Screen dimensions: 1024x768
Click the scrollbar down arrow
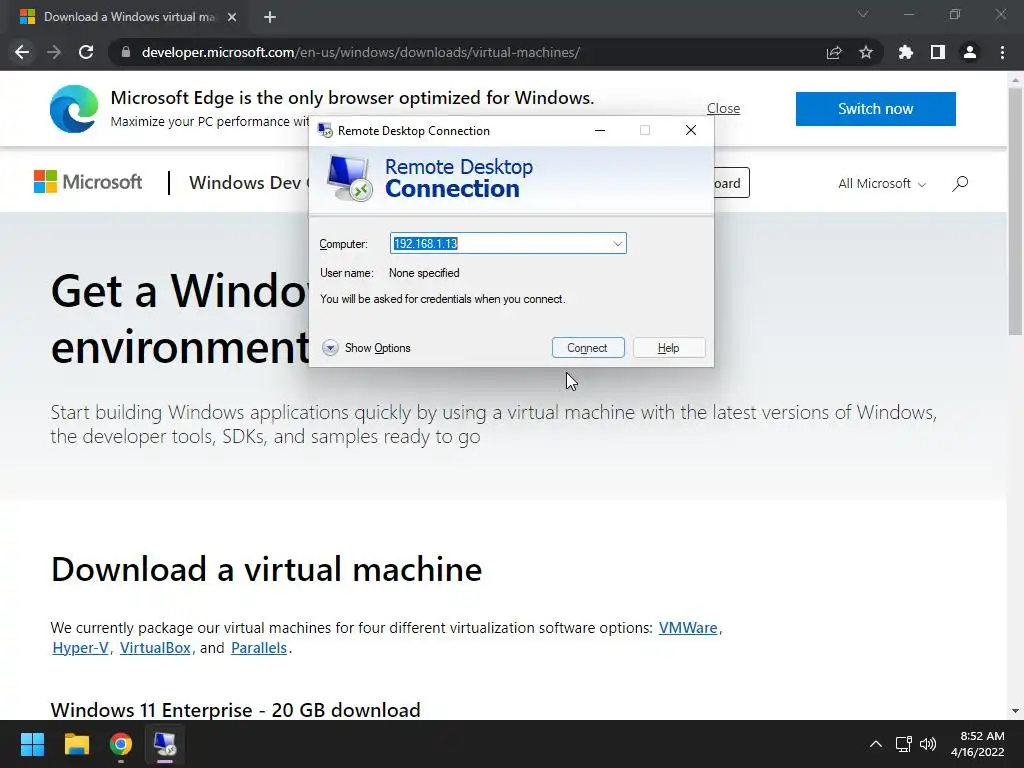1015,711
